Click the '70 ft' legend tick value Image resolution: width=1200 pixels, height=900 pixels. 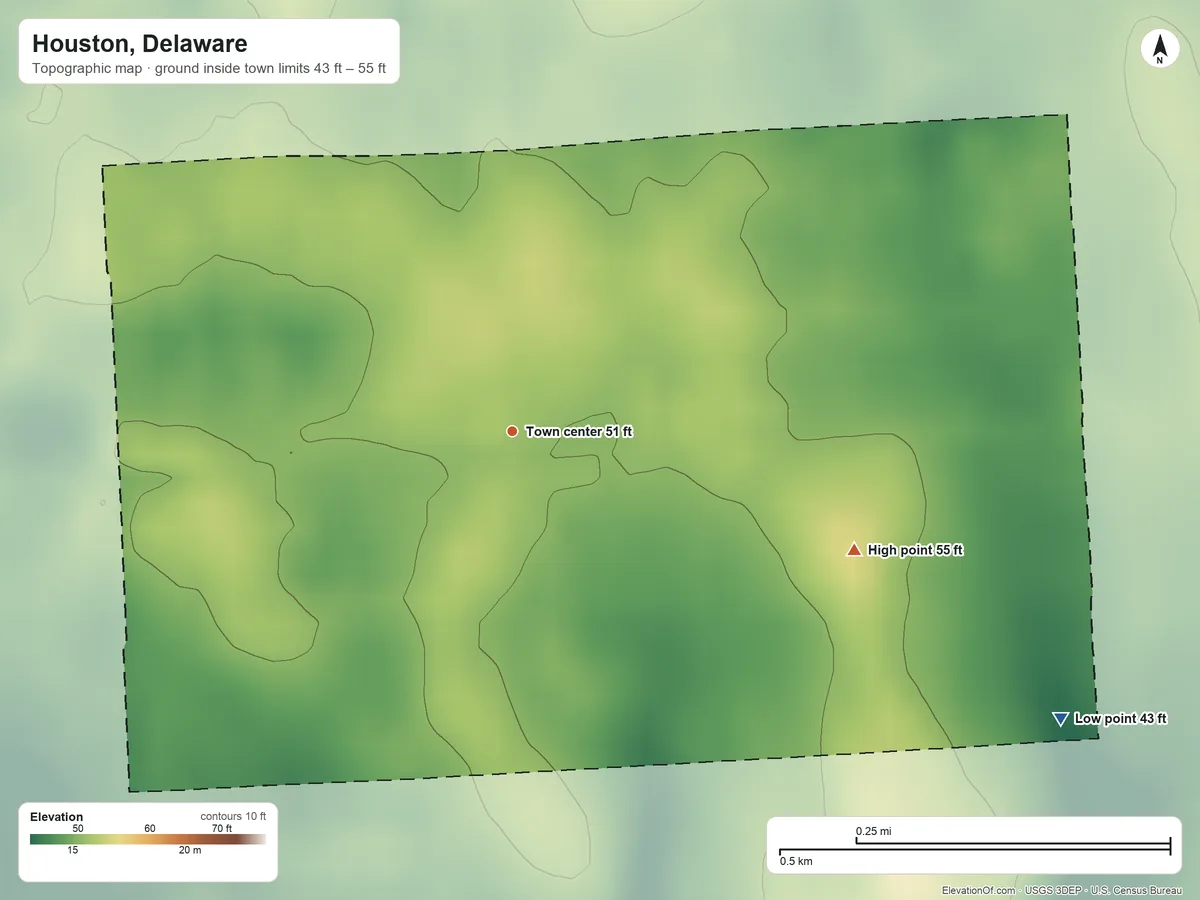pyautogui.click(x=221, y=828)
